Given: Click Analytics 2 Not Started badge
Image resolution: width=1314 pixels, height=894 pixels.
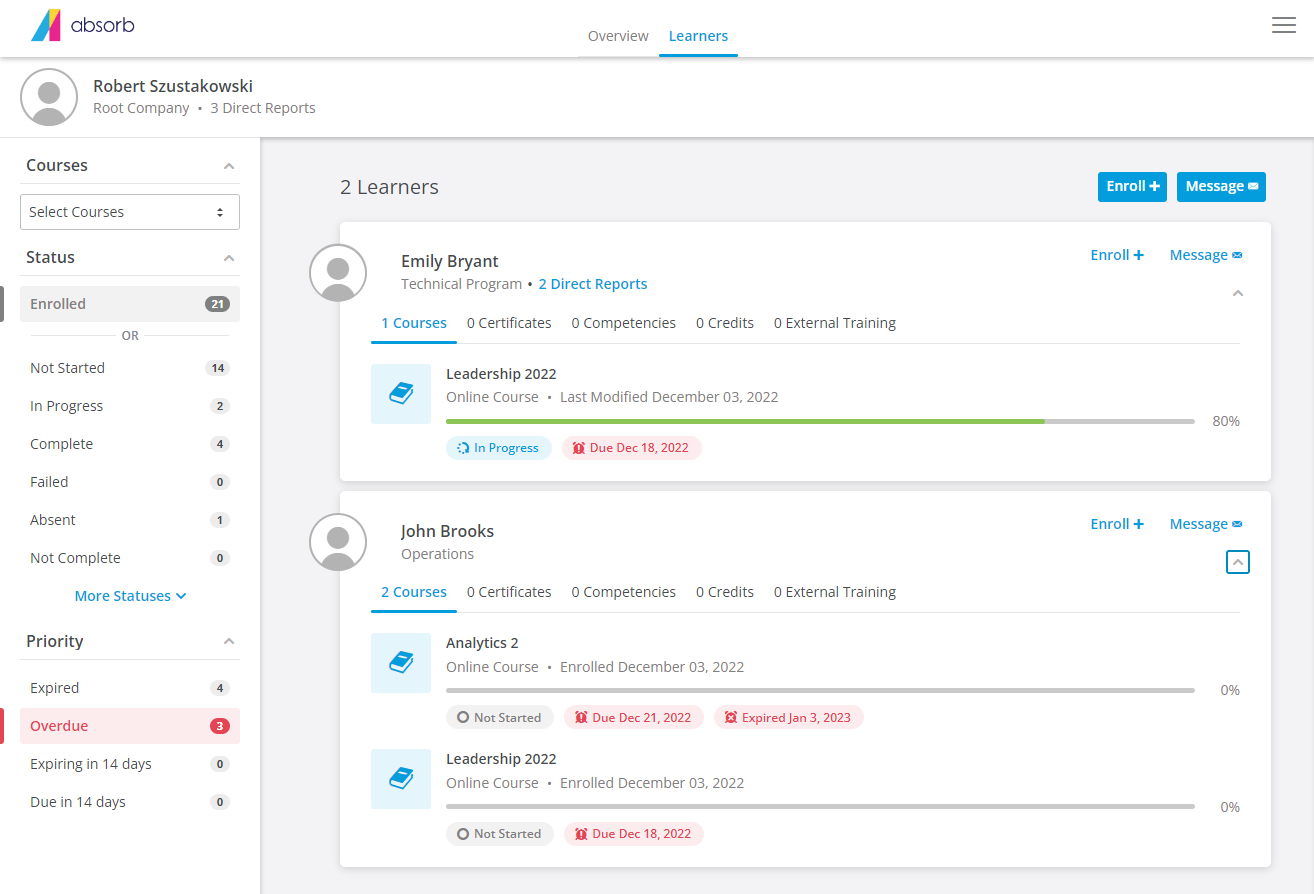Looking at the screenshot, I should [500, 717].
